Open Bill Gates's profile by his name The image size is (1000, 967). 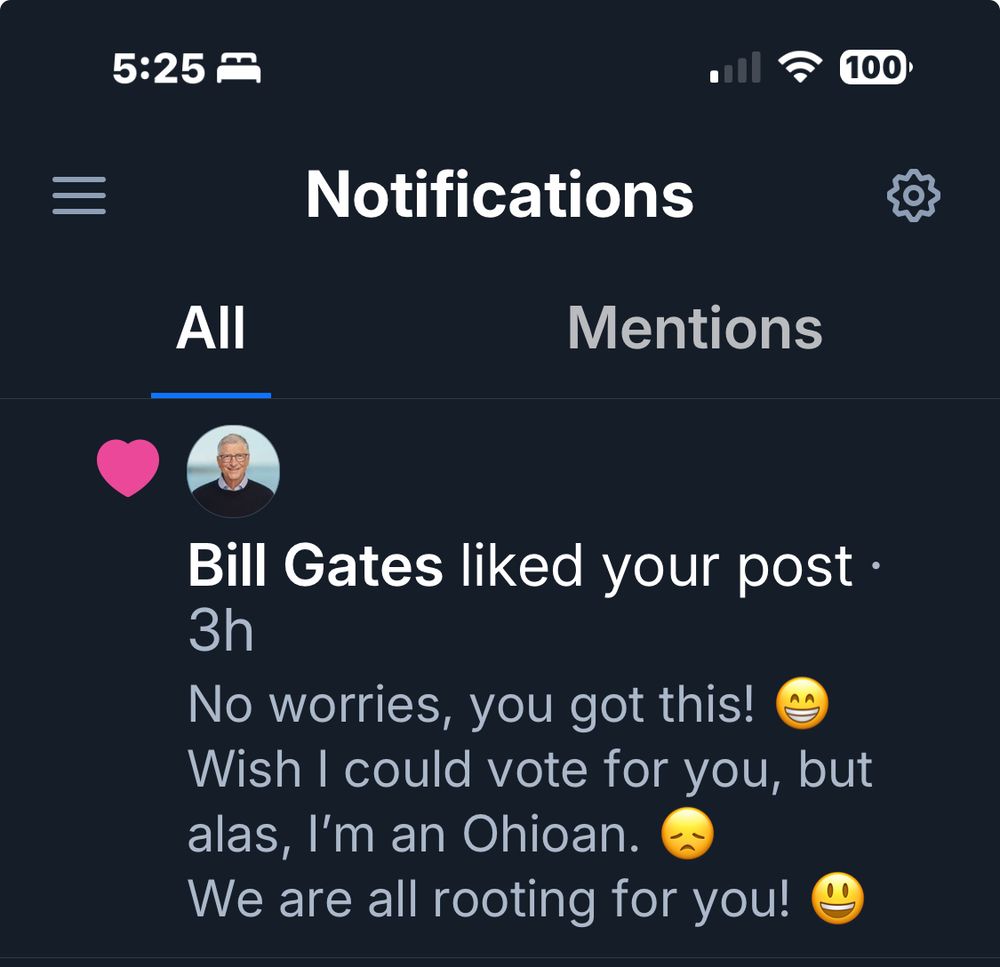pos(314,563)
